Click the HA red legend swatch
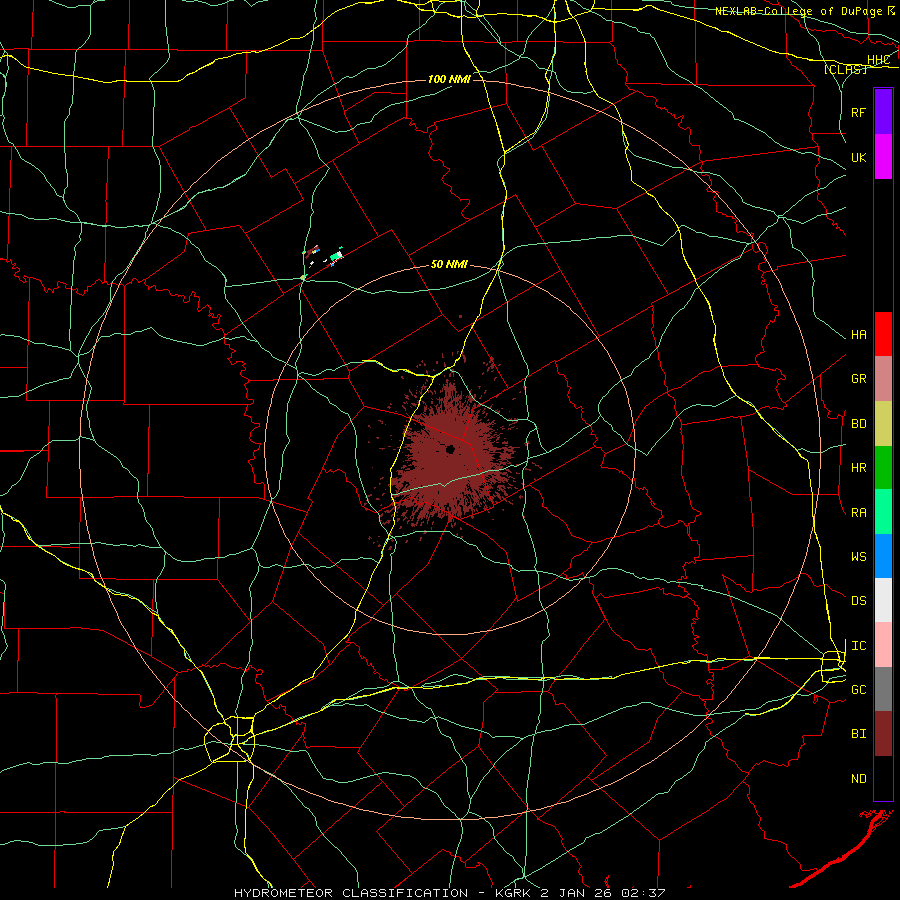 pos(883,334)
